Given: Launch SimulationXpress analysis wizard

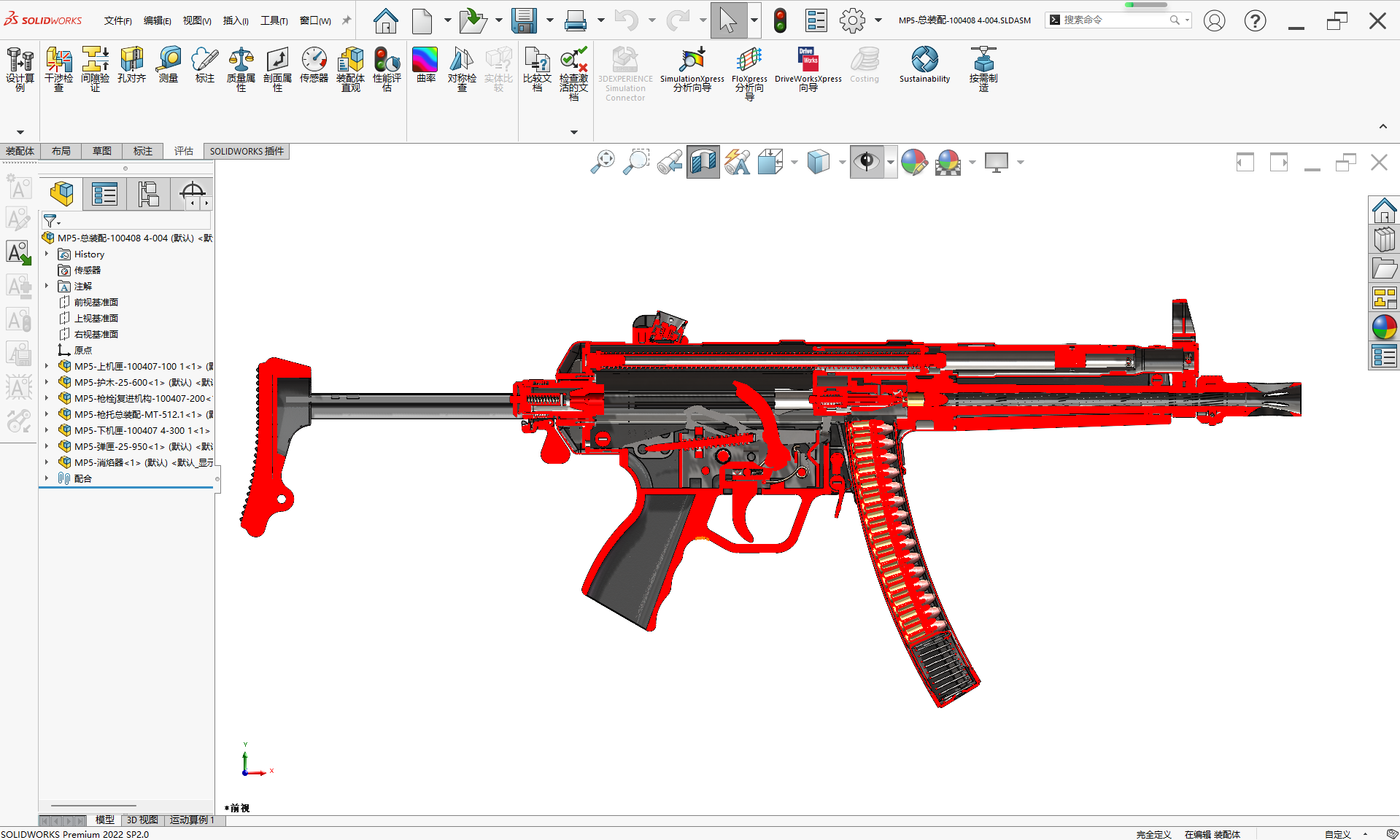Looking at the screenshot, I should point(692,69).
